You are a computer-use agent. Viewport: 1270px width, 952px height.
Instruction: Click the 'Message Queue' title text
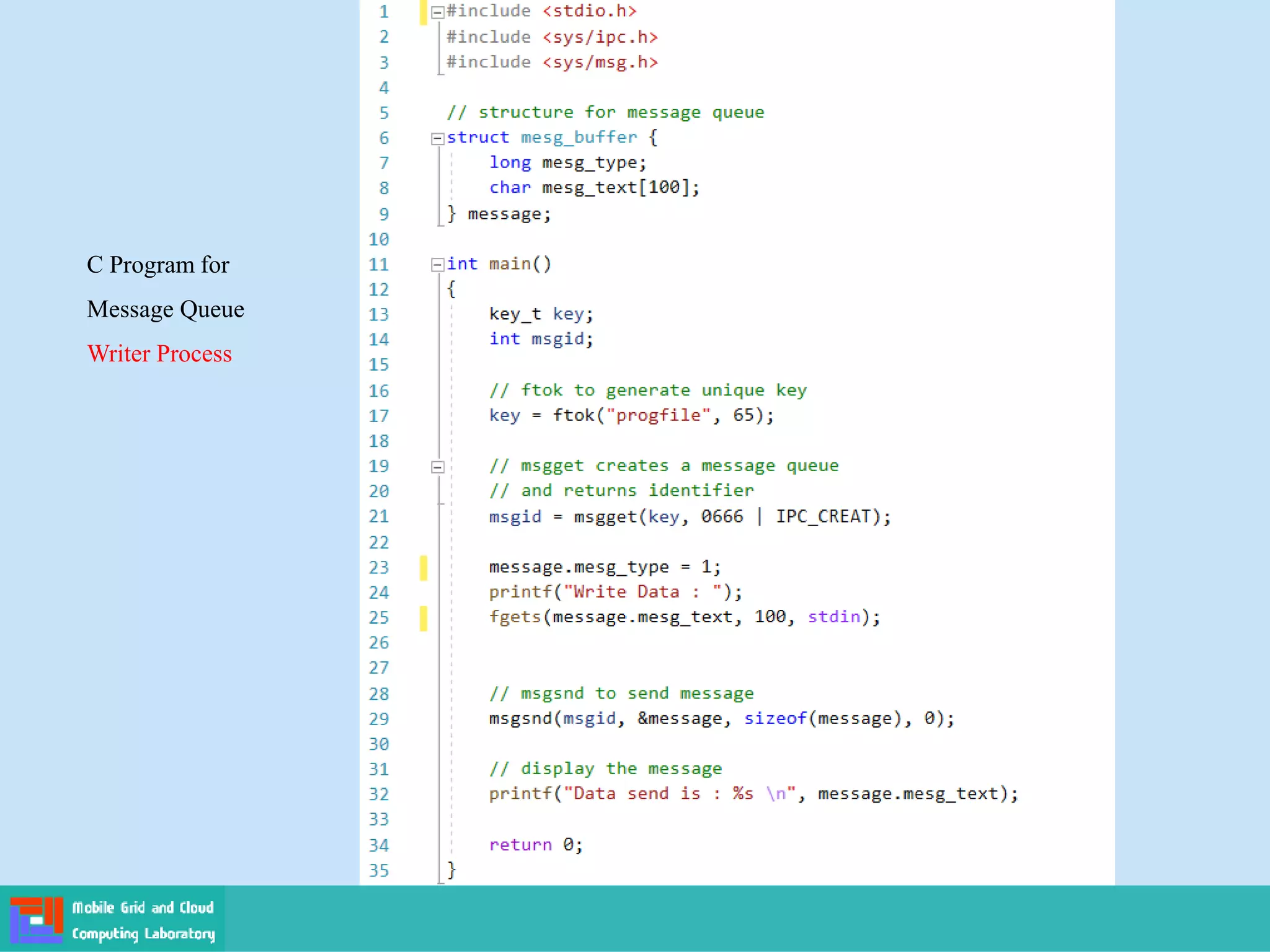tap(166, 309)
